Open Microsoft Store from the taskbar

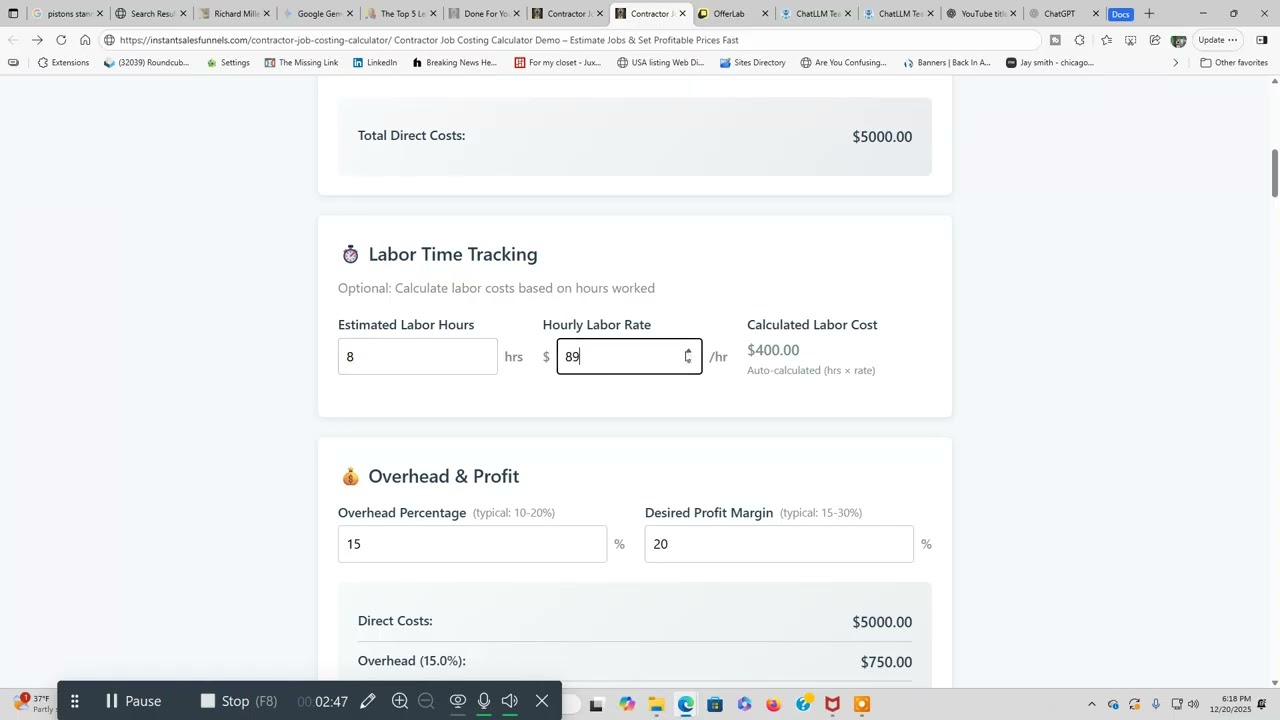coord(715,705)
